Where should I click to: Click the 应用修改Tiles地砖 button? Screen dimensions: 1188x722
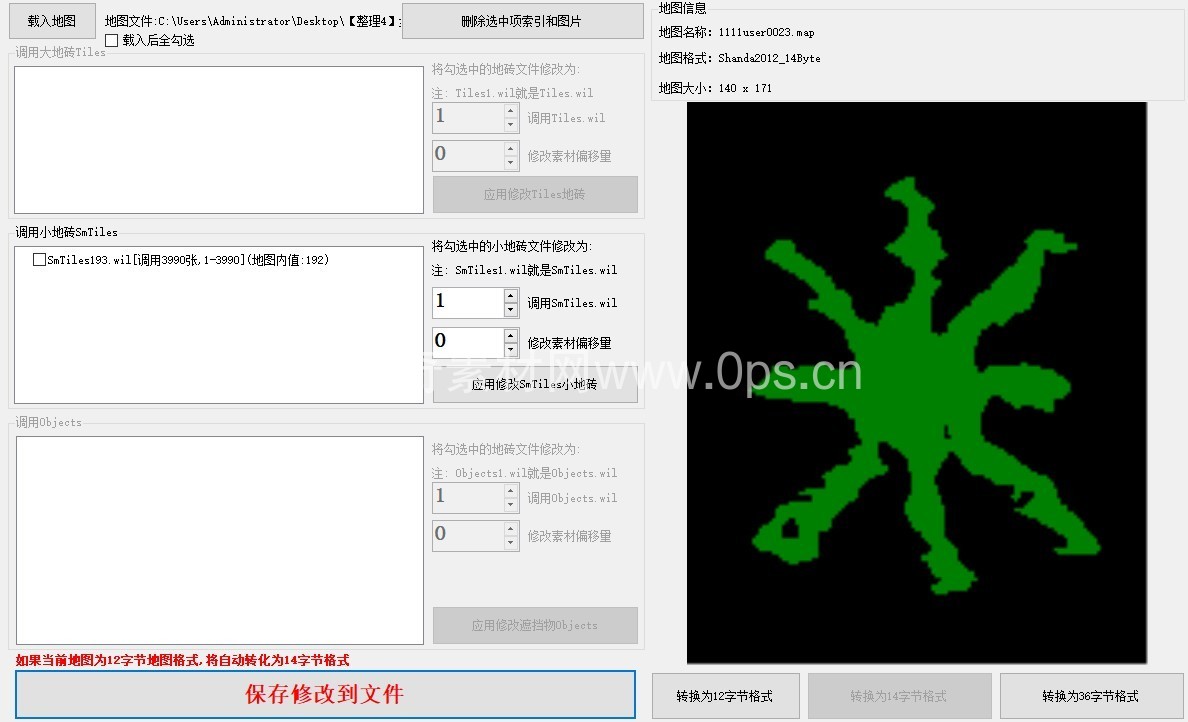(534, 195)
